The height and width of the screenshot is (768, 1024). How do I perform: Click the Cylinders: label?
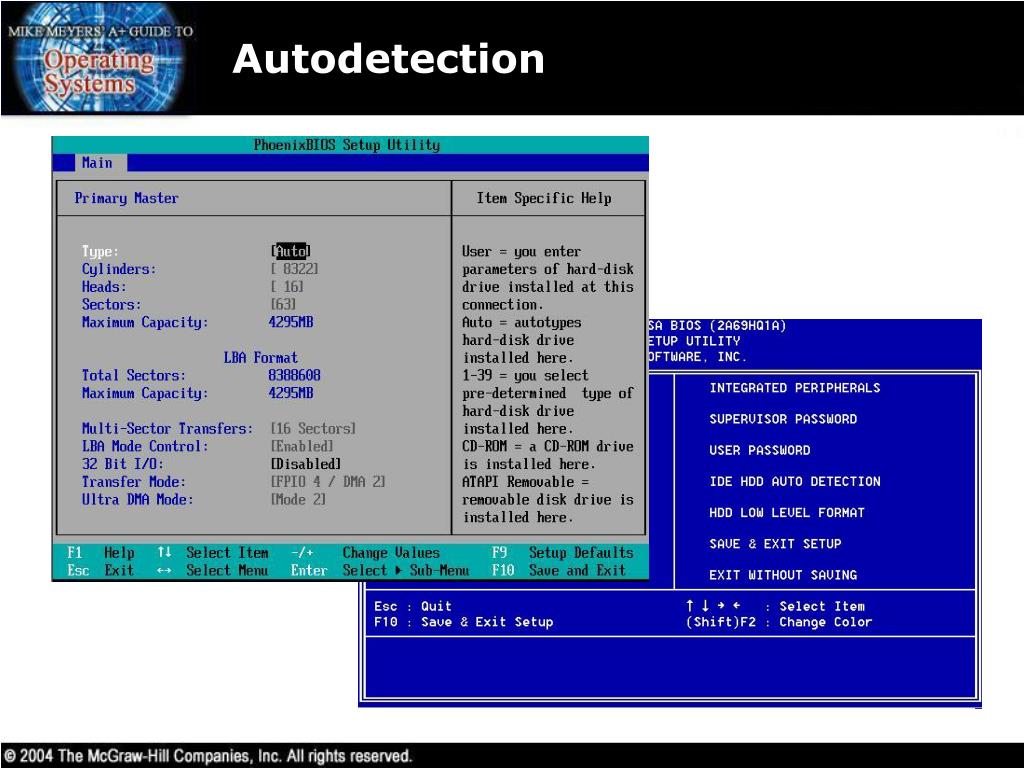coord(119,269)
